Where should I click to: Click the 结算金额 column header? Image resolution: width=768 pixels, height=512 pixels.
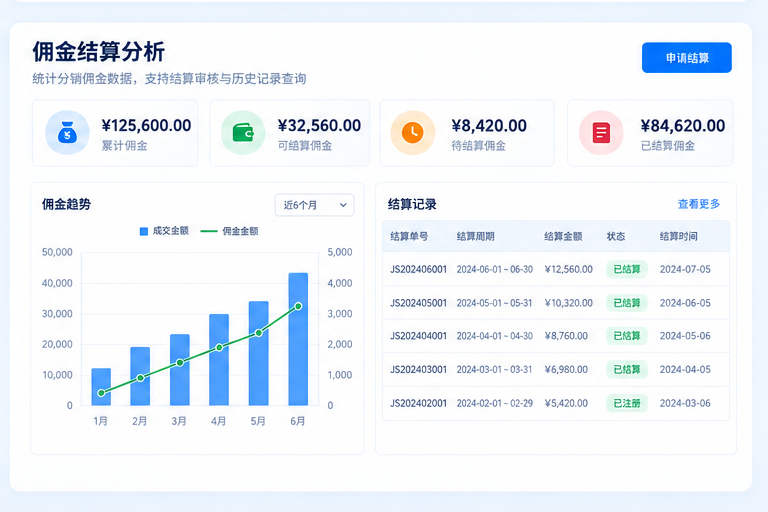pyautogui.click(x=563, y=237)
